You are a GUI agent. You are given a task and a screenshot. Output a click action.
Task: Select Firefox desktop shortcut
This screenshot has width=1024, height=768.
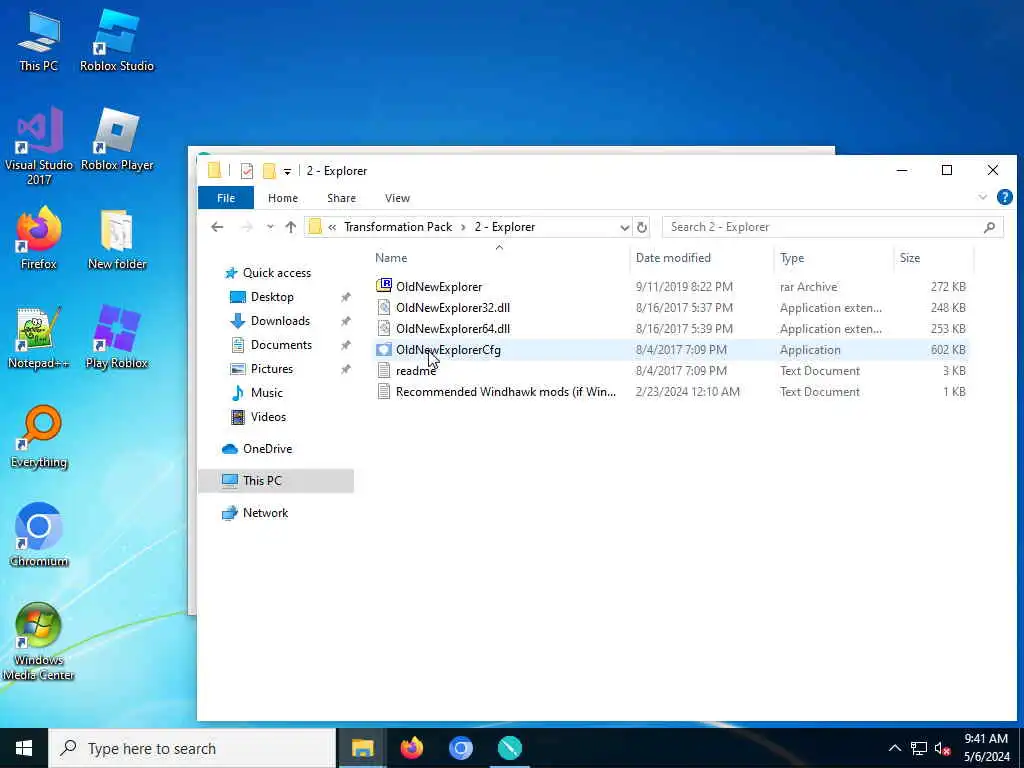(39, 238)
